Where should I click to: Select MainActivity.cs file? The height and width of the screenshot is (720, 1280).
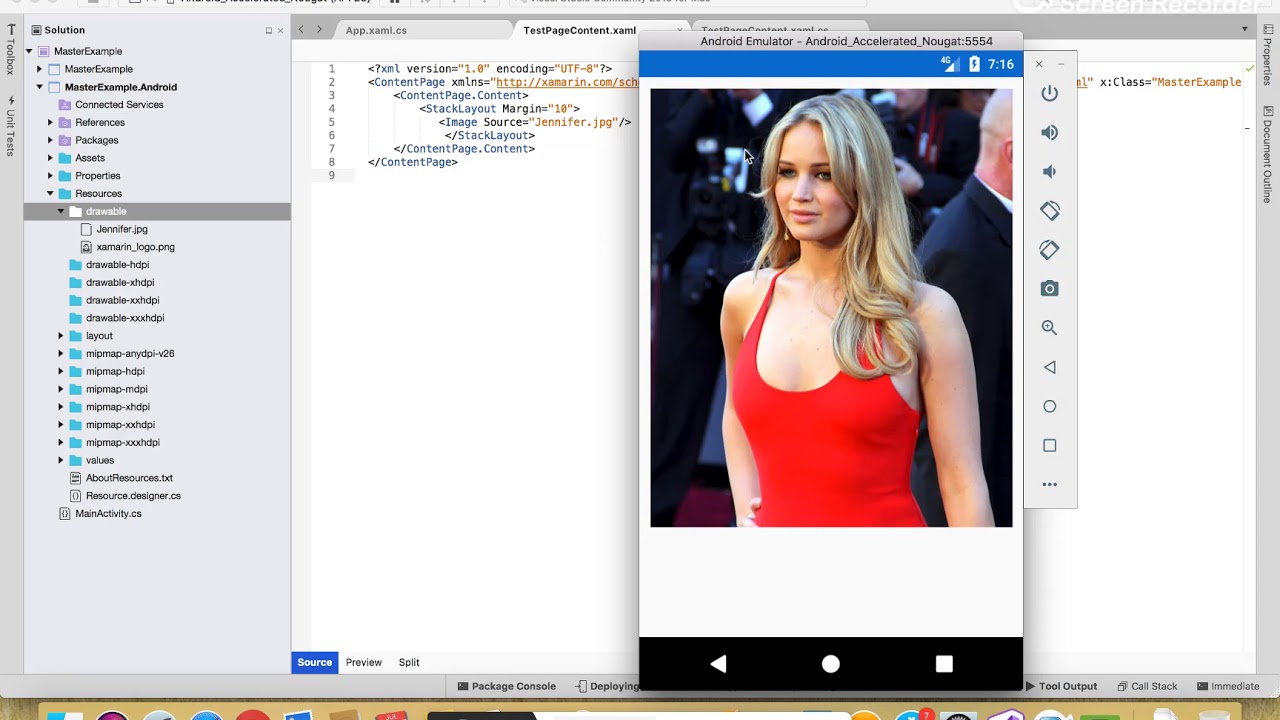(x=108, y=514)
